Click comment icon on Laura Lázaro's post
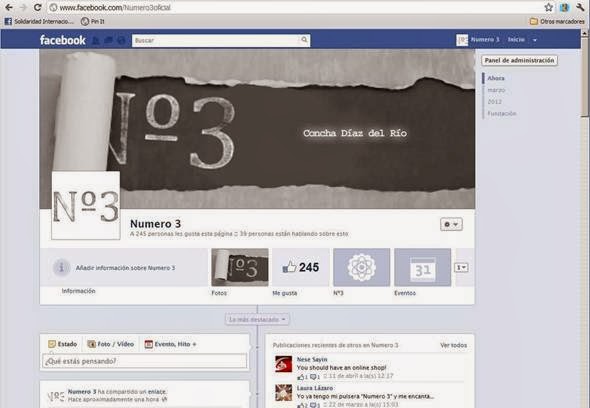Screen dimensions: 590x408 (x=313, y=405)
